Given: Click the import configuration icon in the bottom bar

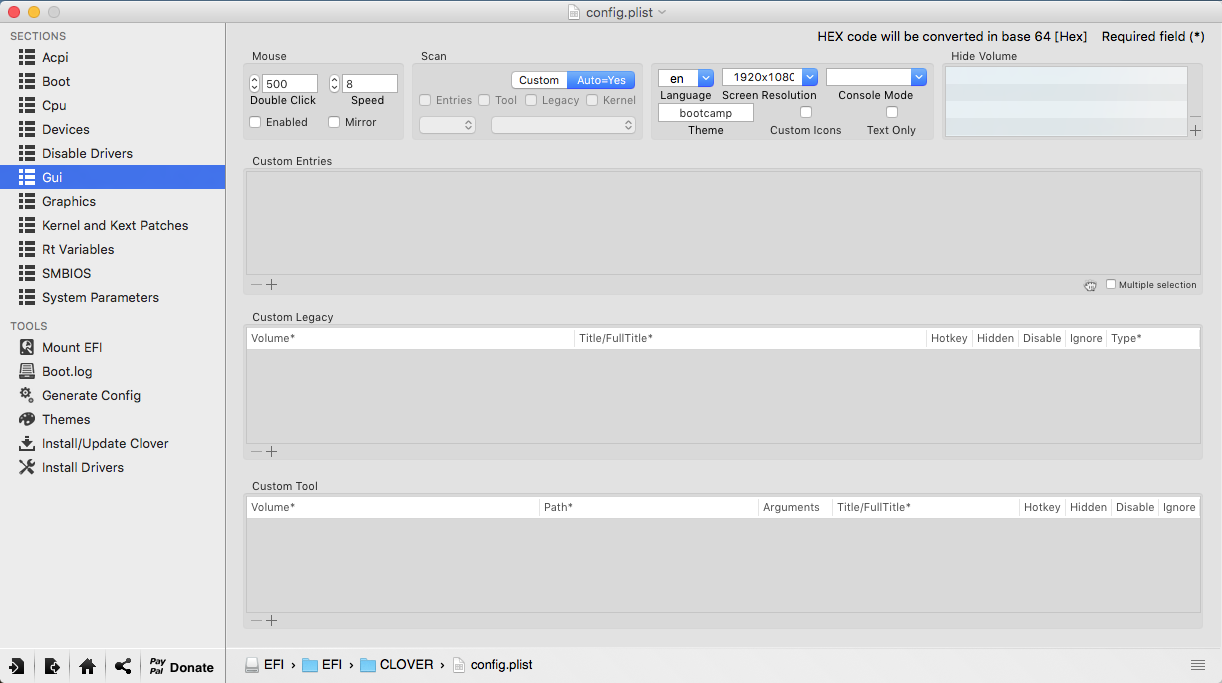Looking at the screenshot, I should coord(17,666).
